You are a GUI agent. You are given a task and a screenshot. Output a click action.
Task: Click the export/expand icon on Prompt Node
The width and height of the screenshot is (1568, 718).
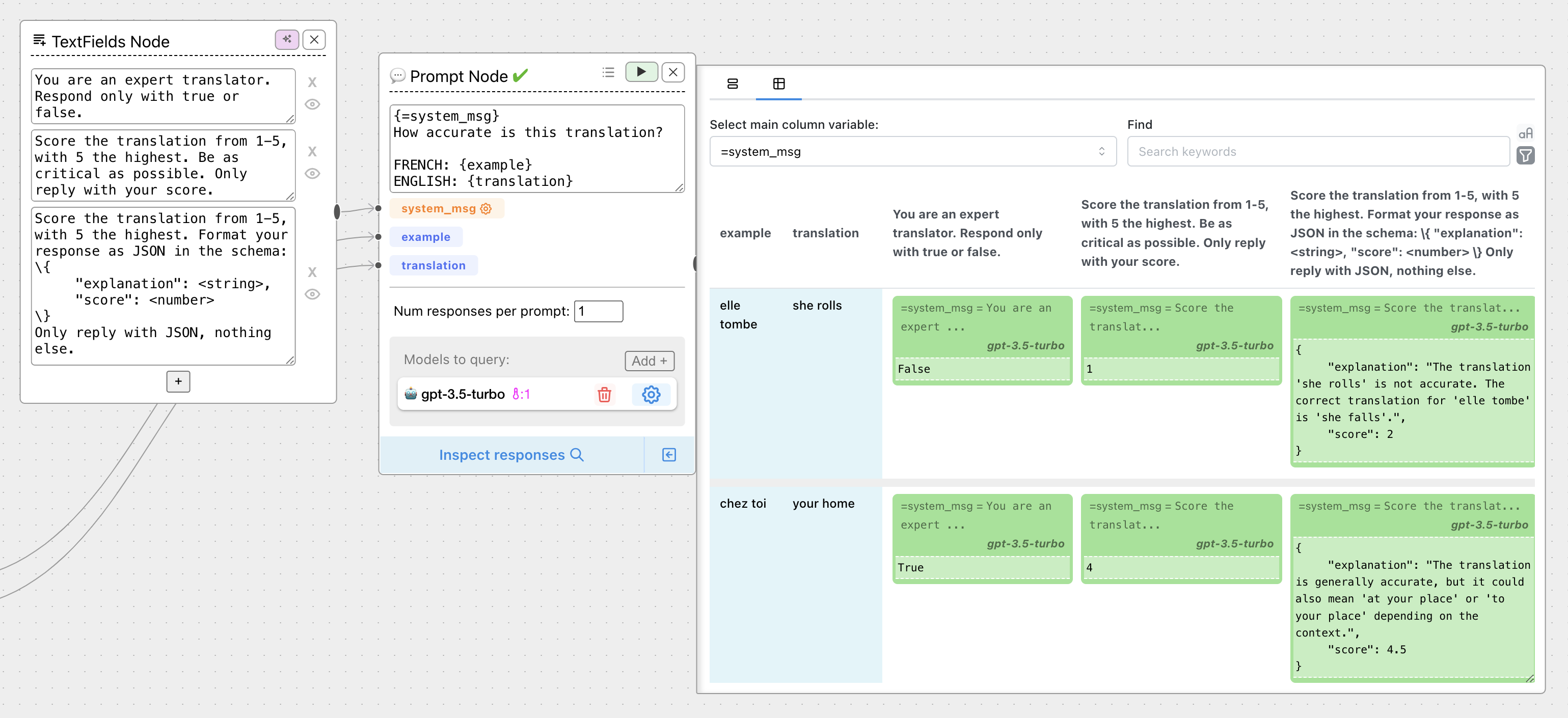(669, 456)
